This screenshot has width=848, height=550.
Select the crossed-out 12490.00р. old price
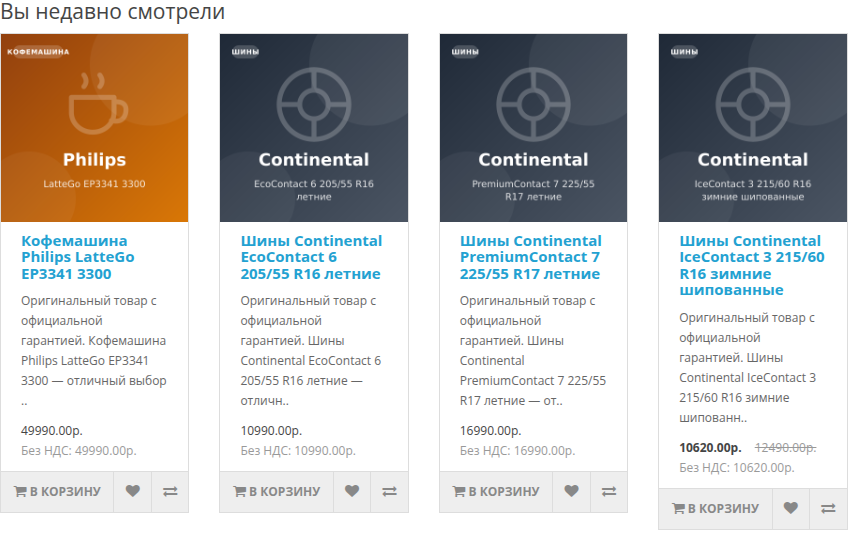pyautogui.click(x=785, y=448)
